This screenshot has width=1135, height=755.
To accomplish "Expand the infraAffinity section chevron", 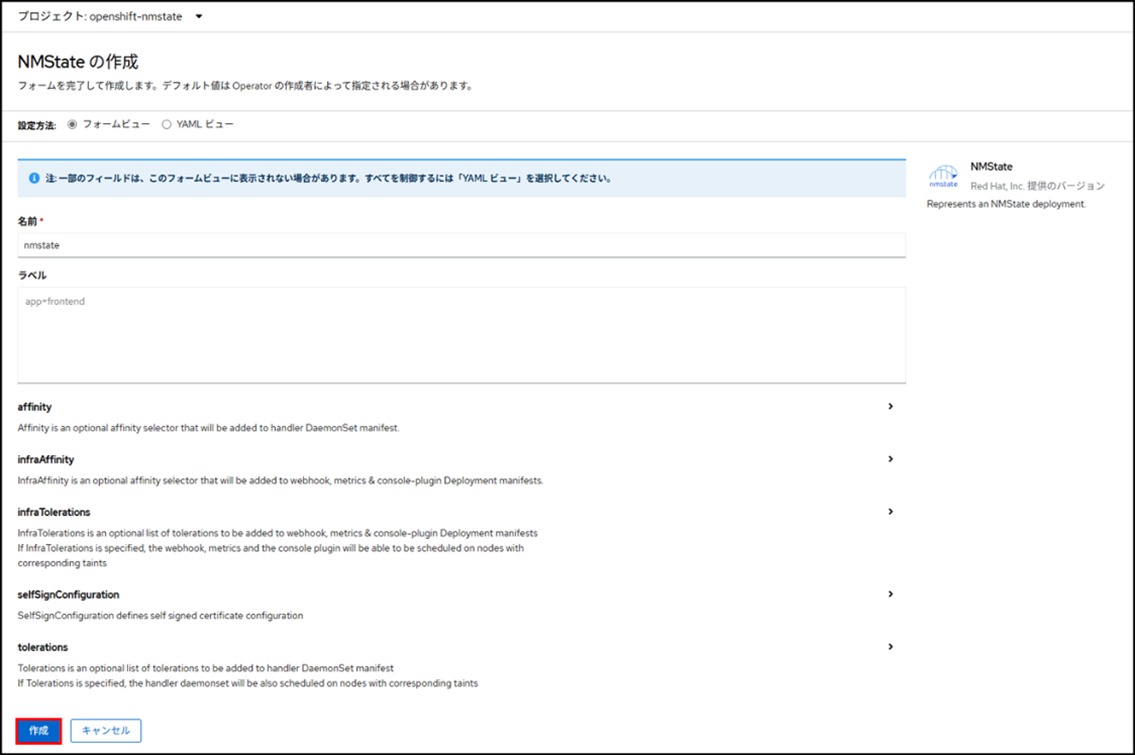I will pos(890,459).
